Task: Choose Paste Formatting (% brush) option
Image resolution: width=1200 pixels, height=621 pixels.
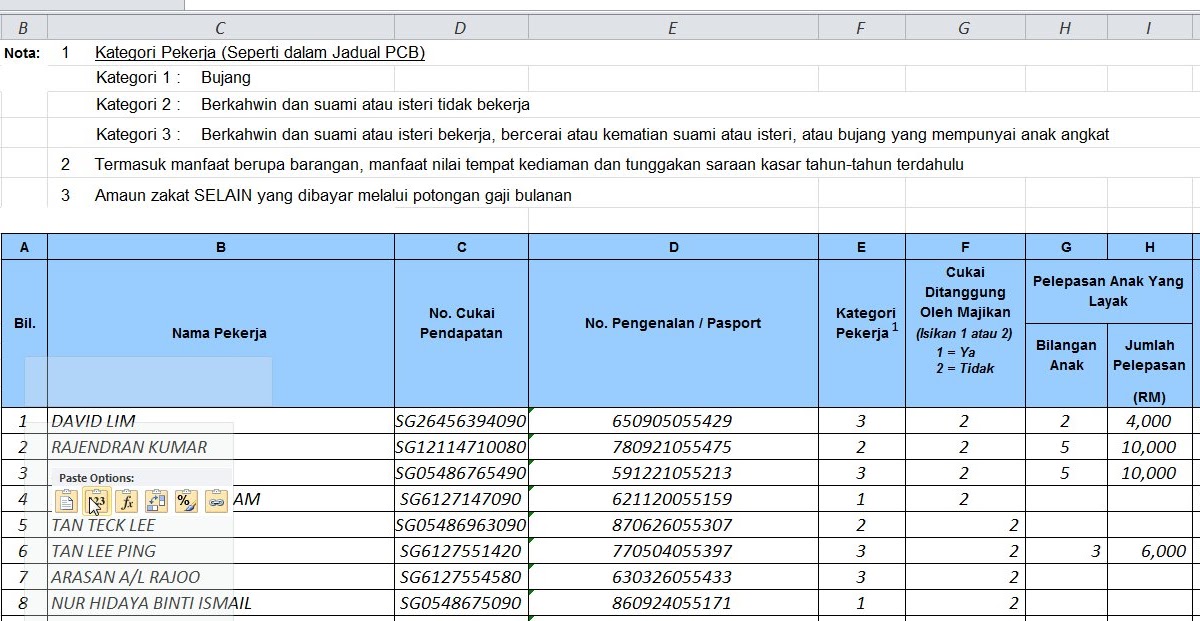Action: point(186,501)
